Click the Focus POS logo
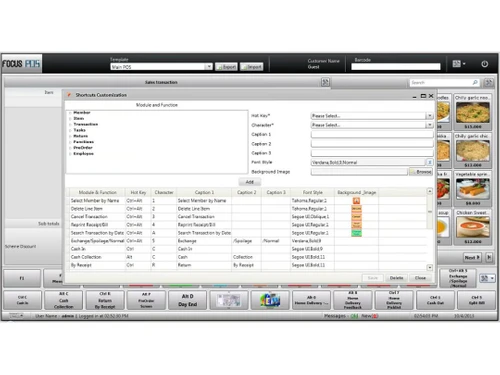 point(21,63)
